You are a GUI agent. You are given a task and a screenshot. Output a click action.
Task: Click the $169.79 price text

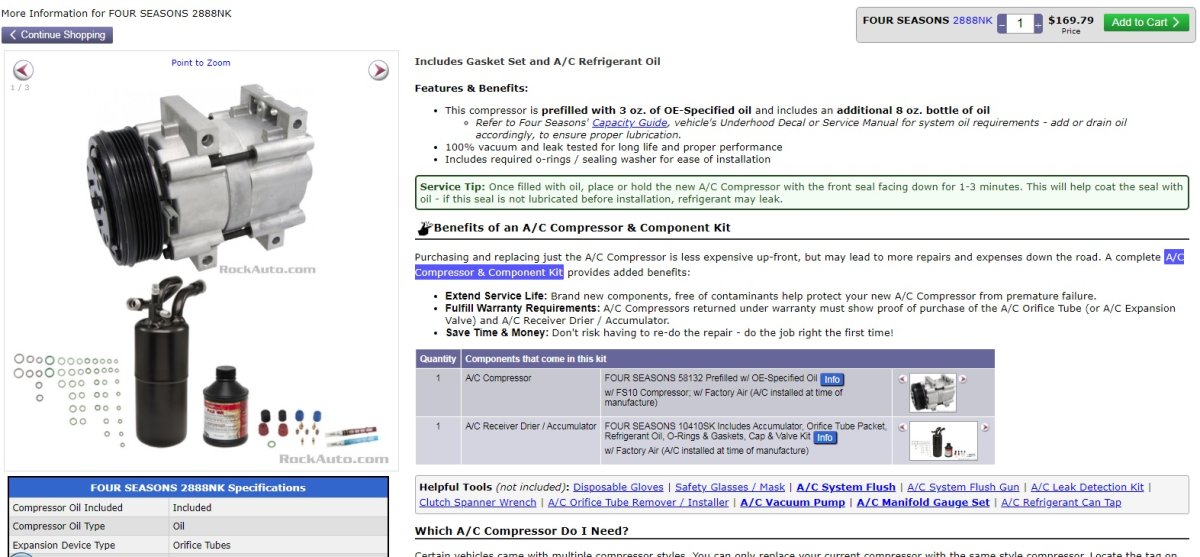[x=1071, y=19]
